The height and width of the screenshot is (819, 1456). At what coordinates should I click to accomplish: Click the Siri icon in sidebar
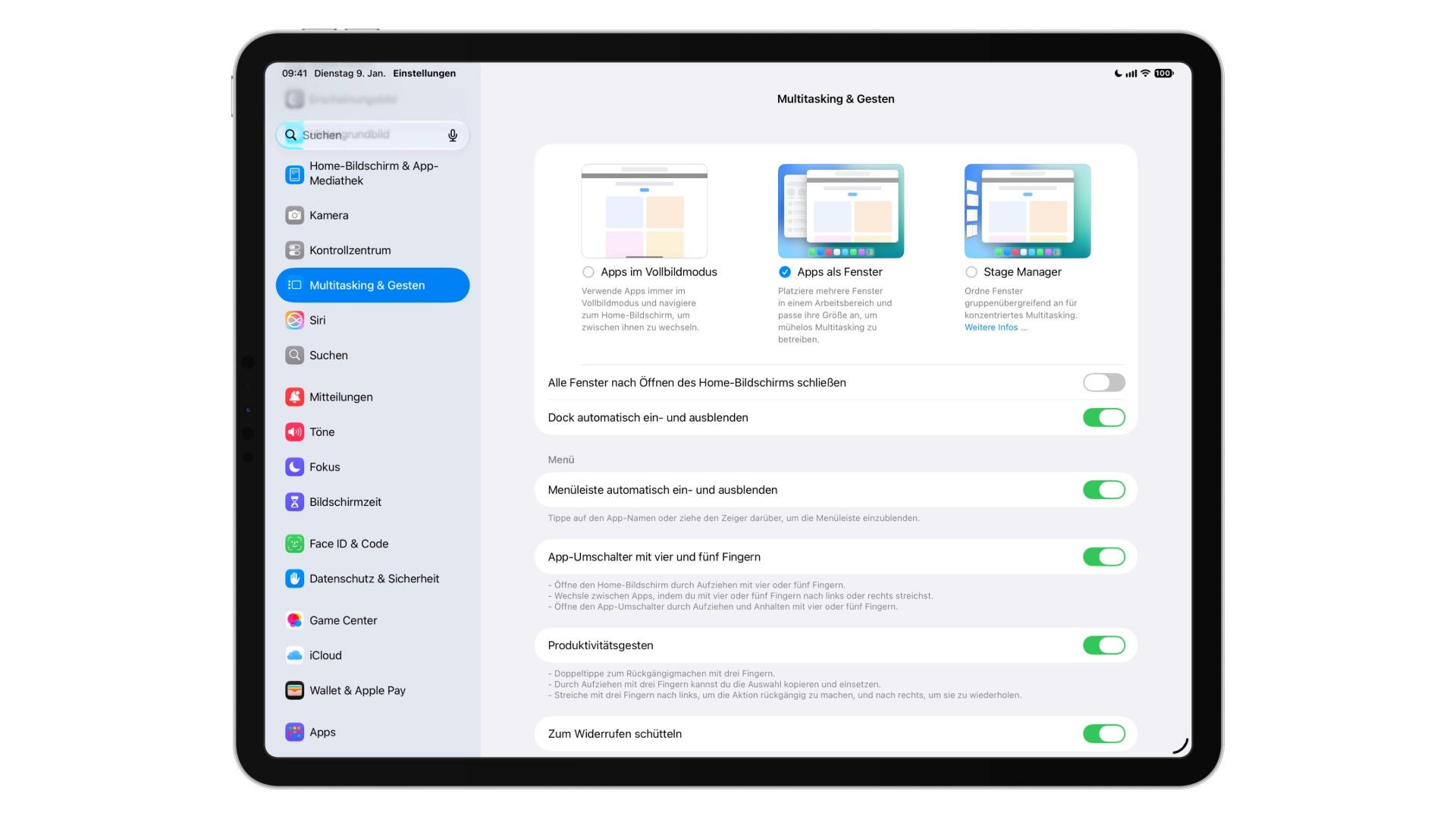(x=294, y=320)
